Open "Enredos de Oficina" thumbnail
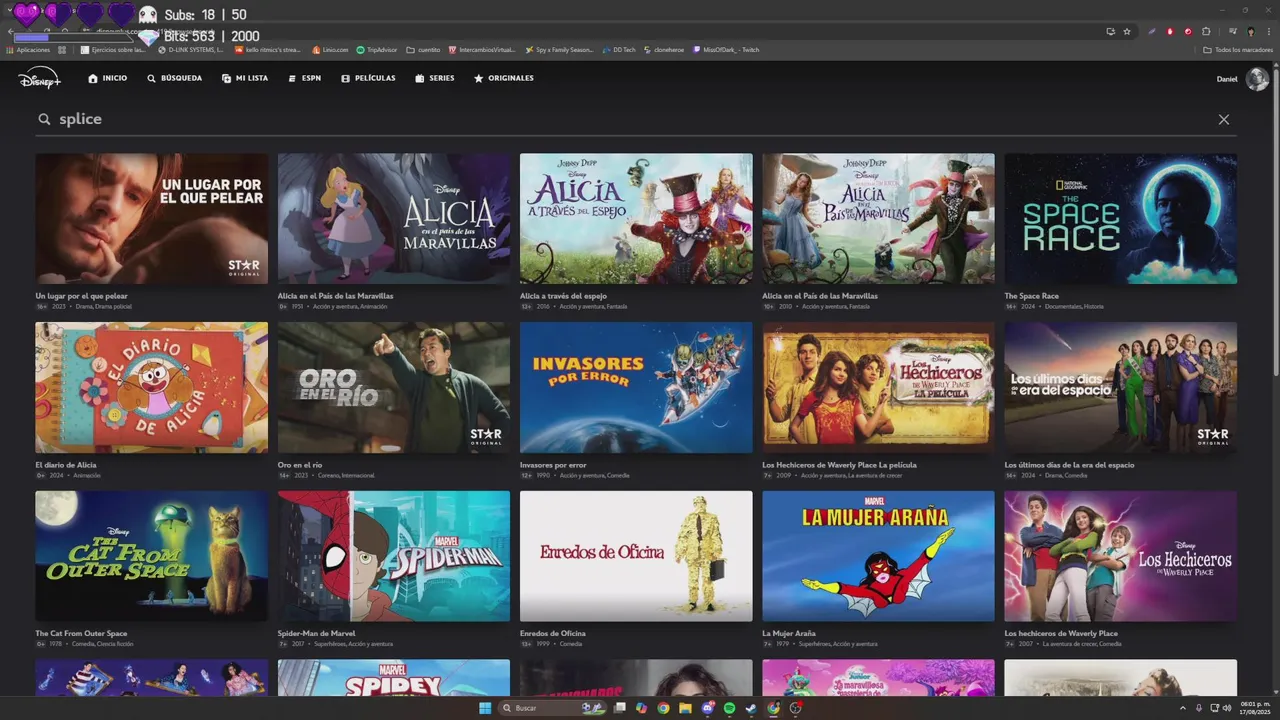Image resolution: width=1280 pixels, height=720 pixels. 636,556
